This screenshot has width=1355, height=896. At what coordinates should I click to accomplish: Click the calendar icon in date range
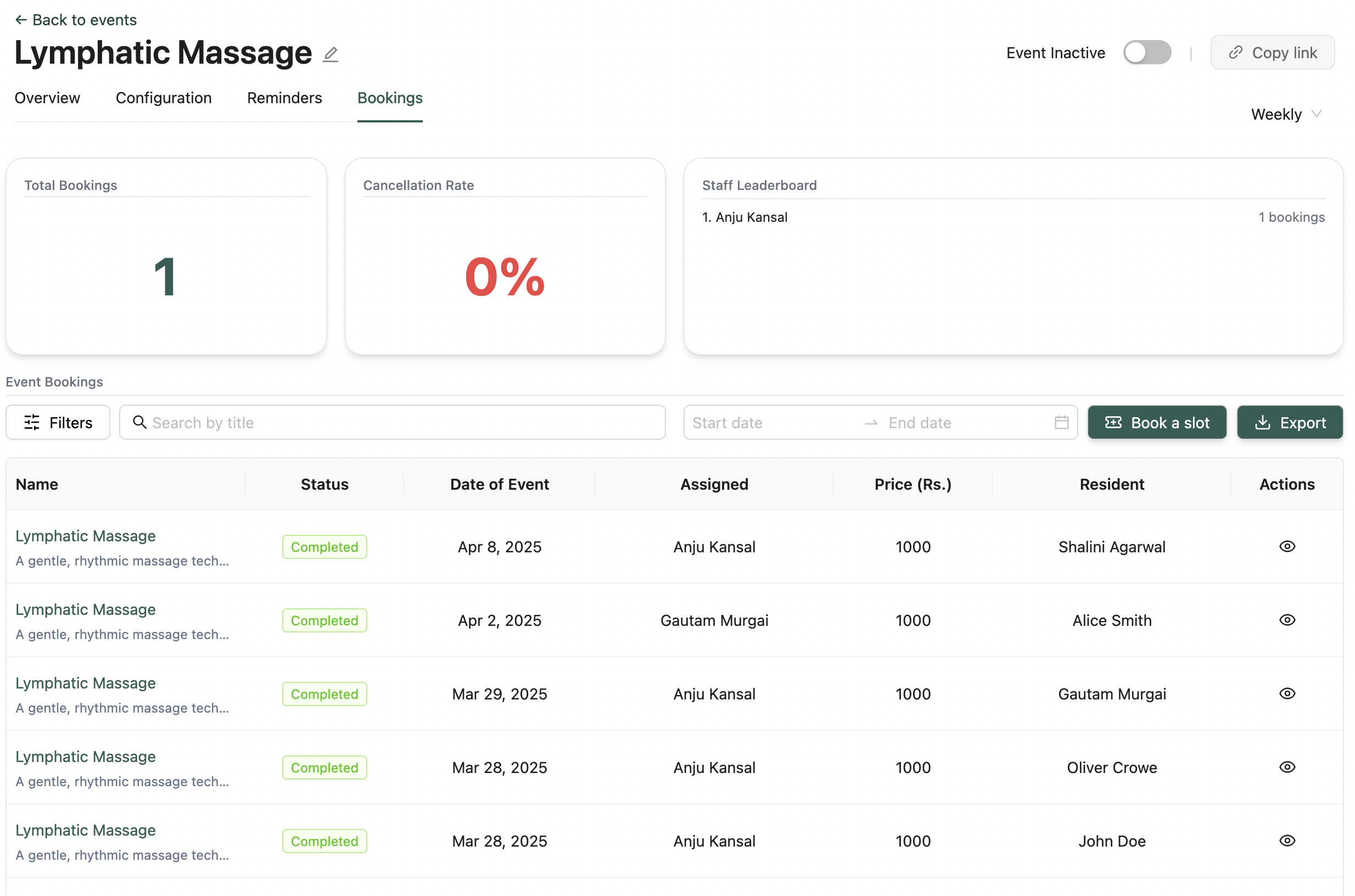click(x=1061, y=423)
